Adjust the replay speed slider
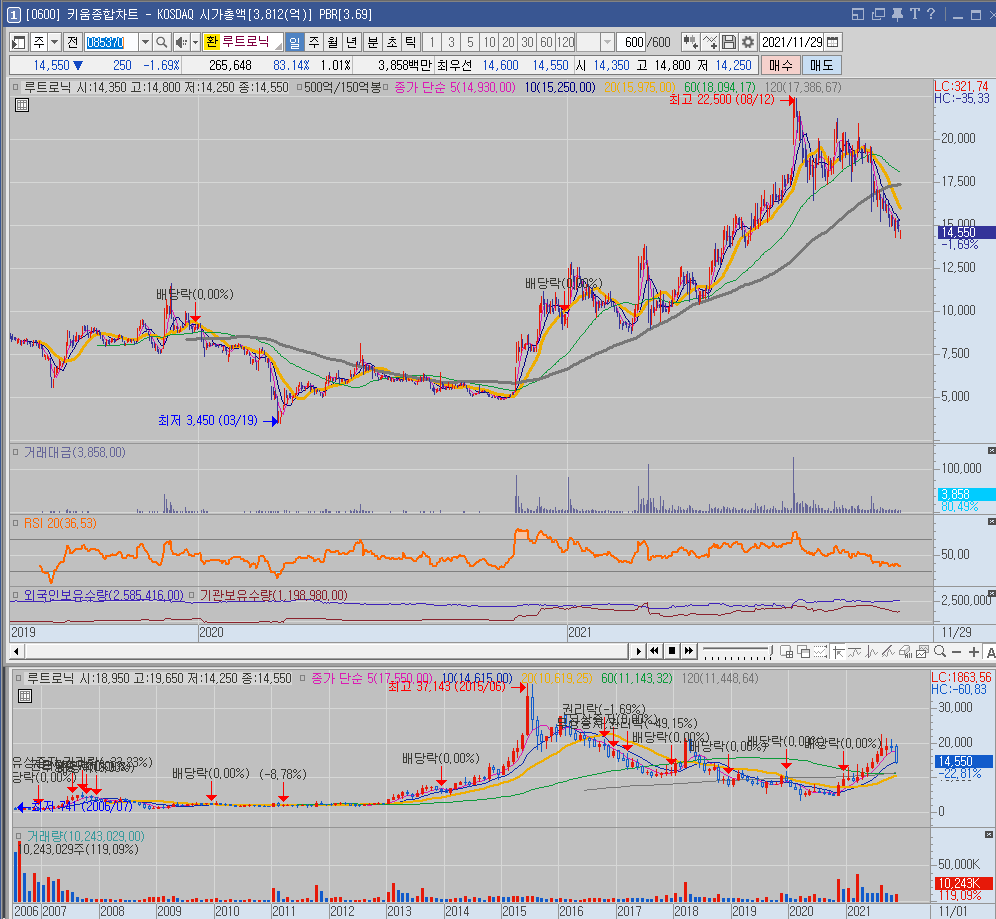The height and width of the screenshot is (919, 996). [737, 652]
